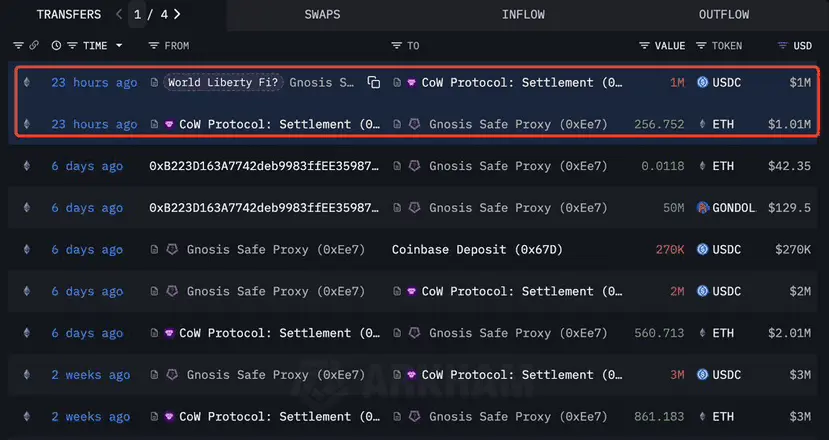The height and width of the screenshot is (440, 829).
Task: Open the USD column filter
Action: [x=783, y=45]
